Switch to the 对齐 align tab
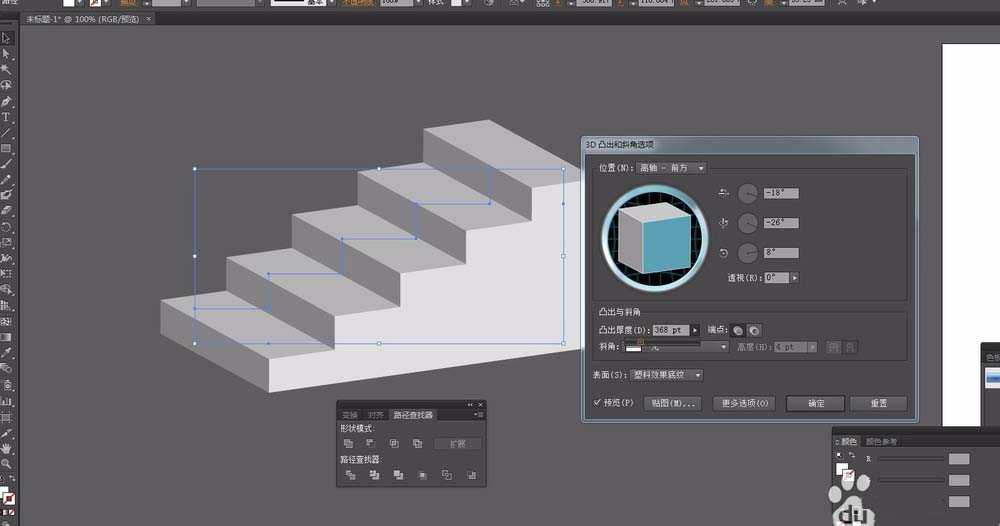The height and width of the screenshot is (526, 1000). (375, 414)
